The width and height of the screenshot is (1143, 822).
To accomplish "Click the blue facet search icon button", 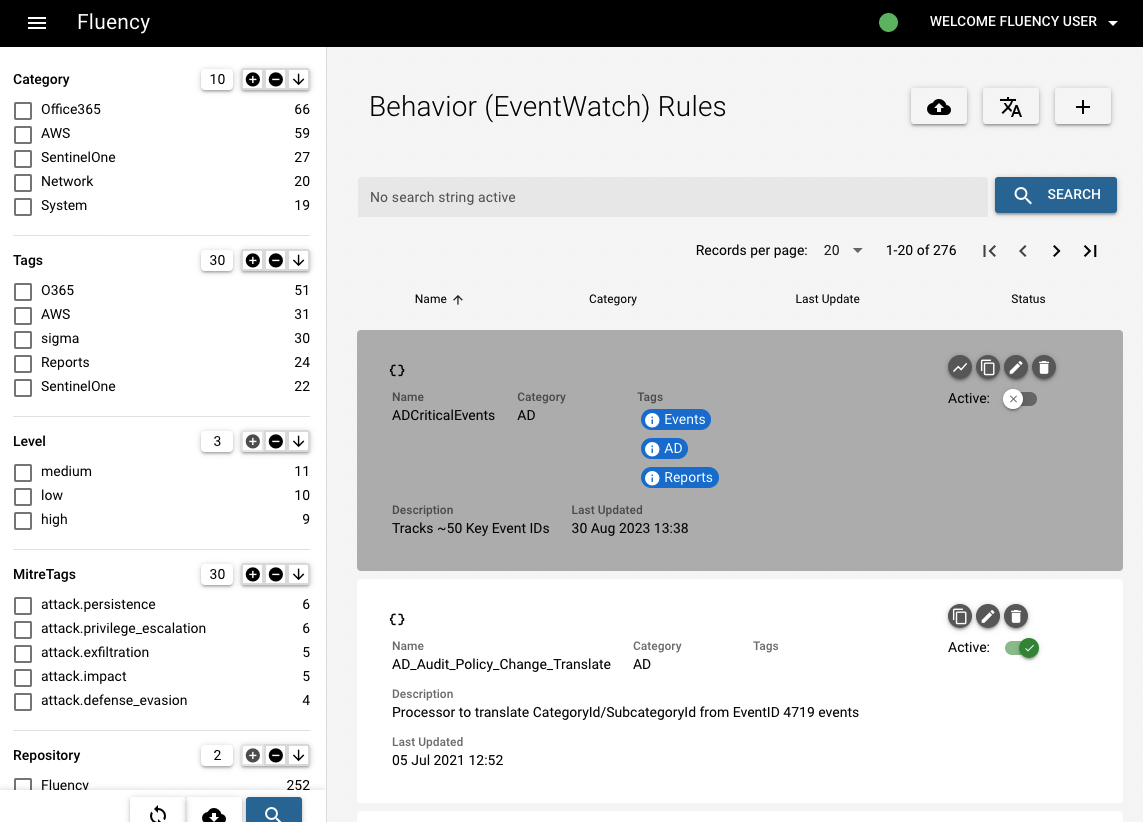I will 273,813.
